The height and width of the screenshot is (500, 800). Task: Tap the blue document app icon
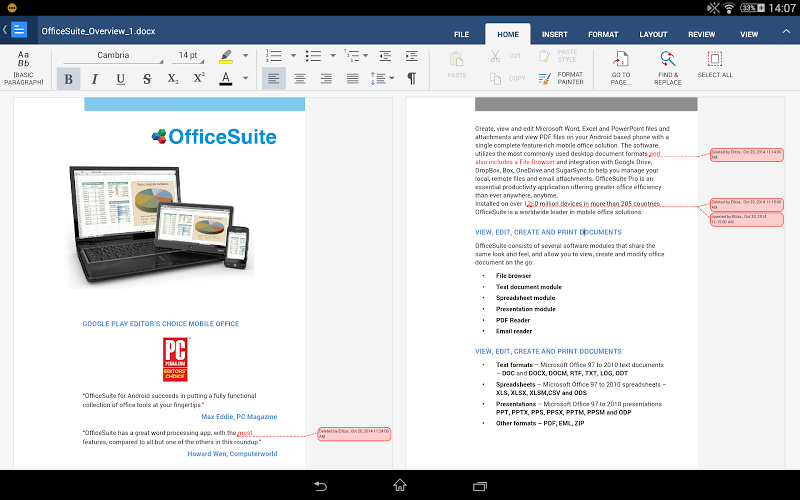coord(19,30)
